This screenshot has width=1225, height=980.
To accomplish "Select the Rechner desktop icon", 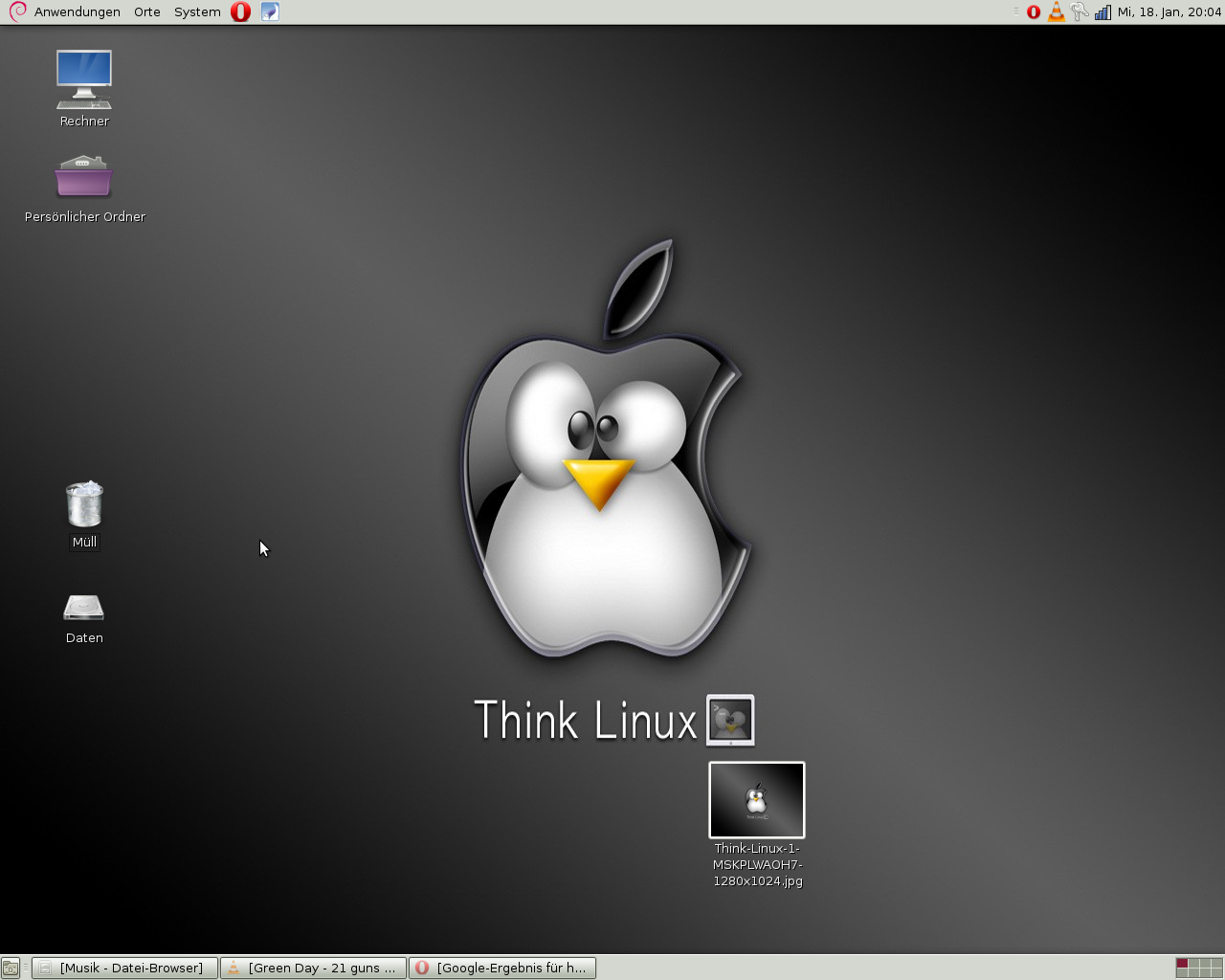I will (x=84, y=80).
